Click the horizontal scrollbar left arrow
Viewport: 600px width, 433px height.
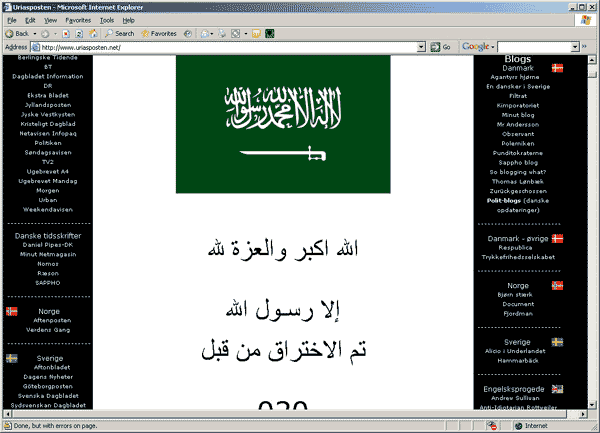[8, 414]
